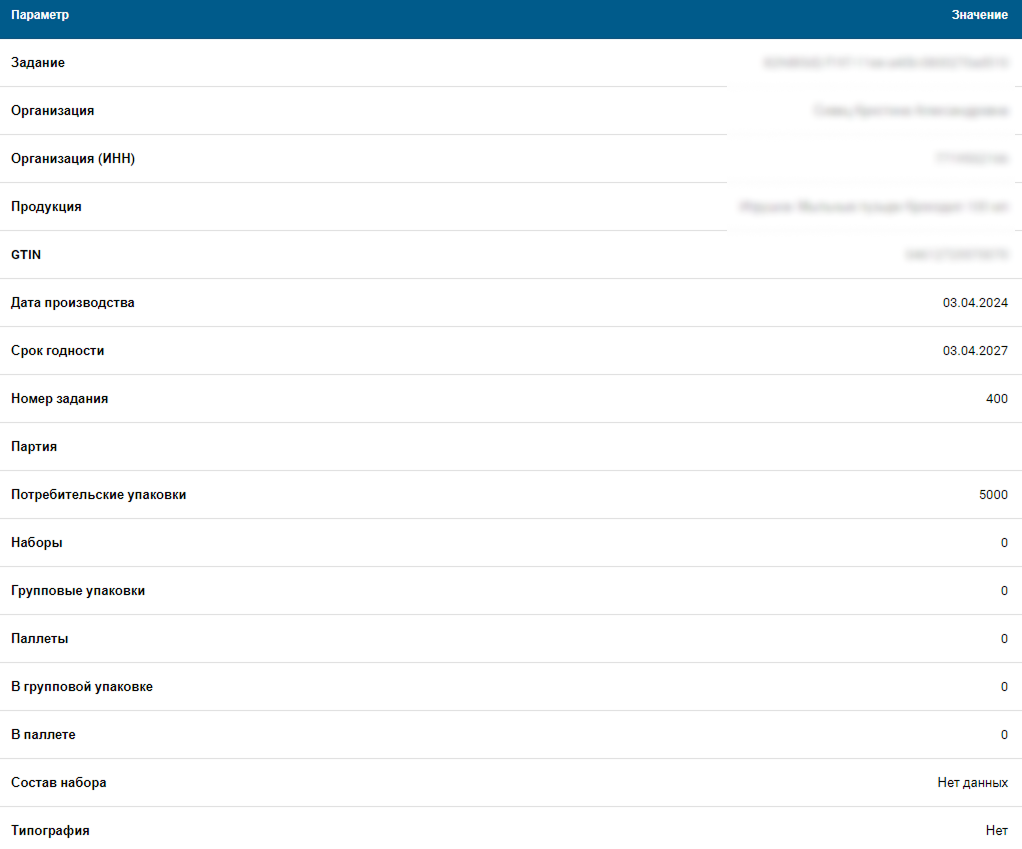Click the production date 03.04.2024
The height and width of the screenshot is (849, 1022).
pos(974,302)
